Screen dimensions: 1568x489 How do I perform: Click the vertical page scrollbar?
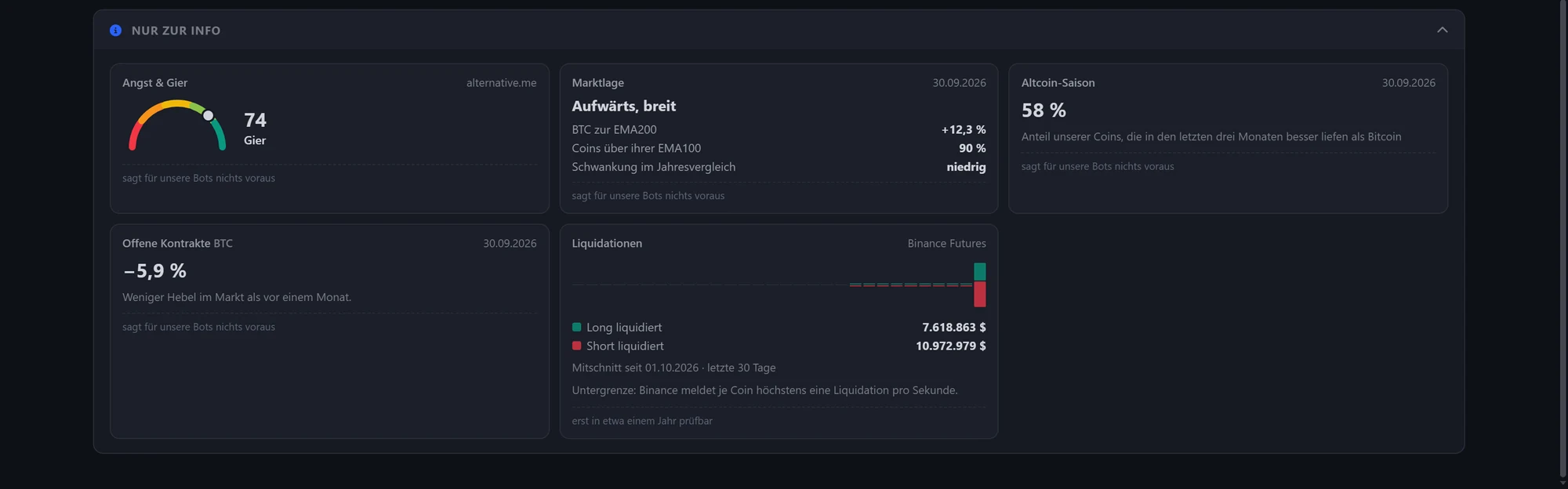pyautogui.click(x=1563, y=240)
